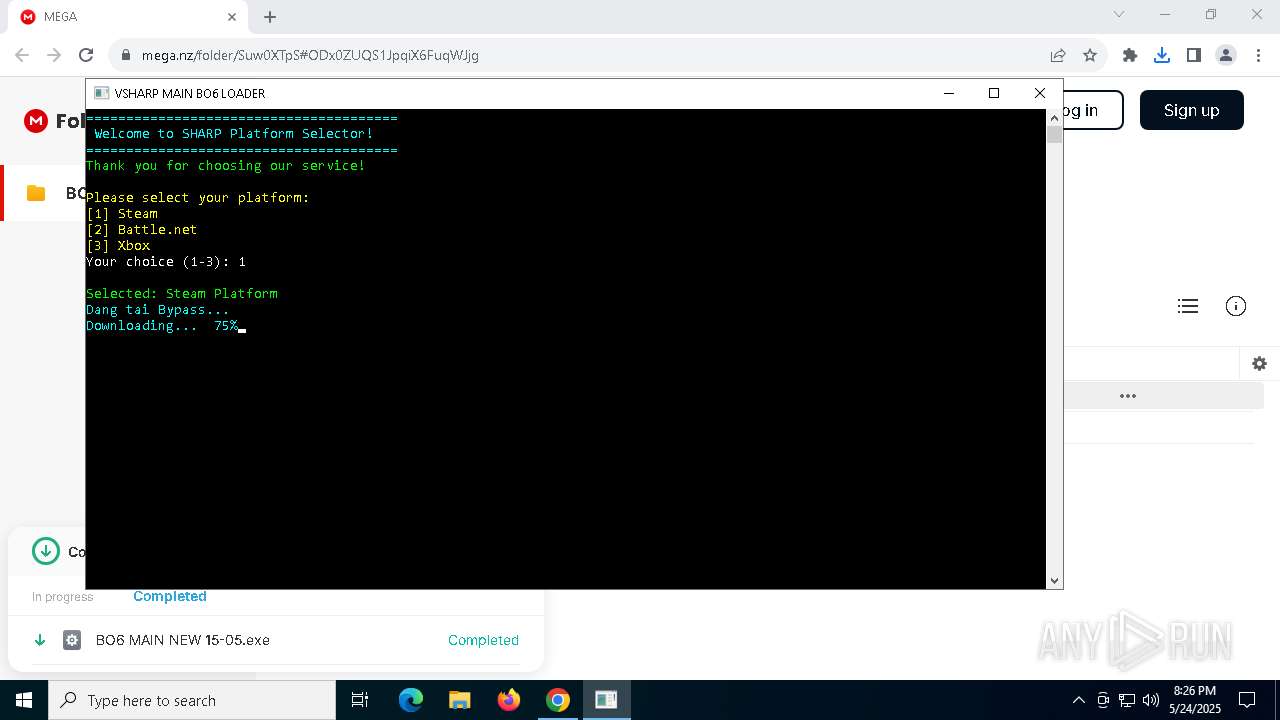Open Chrome tab search chevron
The height and width of the screenshot is (720, 1280).
pos(1119,14)
